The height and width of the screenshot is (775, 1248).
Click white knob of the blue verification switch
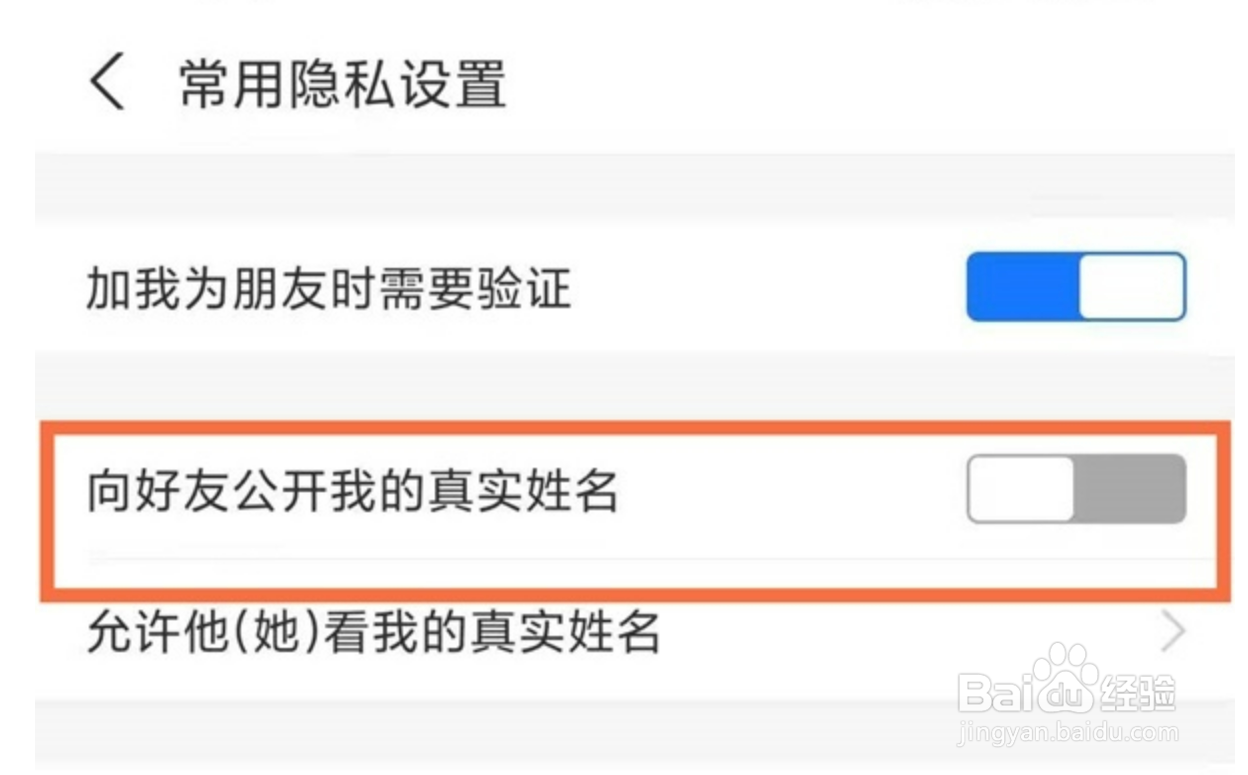(x=1132, y=287)
